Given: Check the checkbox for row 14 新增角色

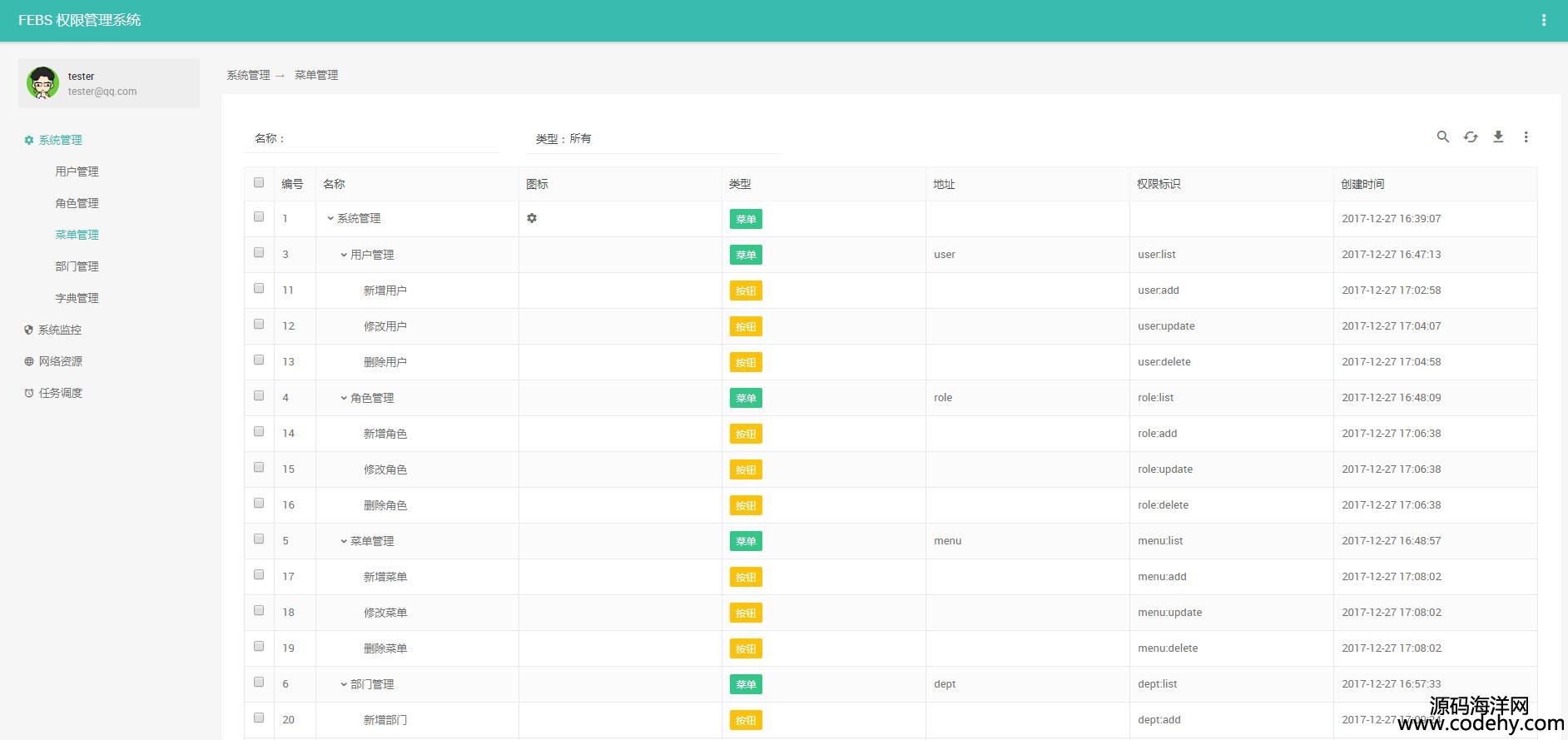Looking at the screenshot, I should pos(259,431).
